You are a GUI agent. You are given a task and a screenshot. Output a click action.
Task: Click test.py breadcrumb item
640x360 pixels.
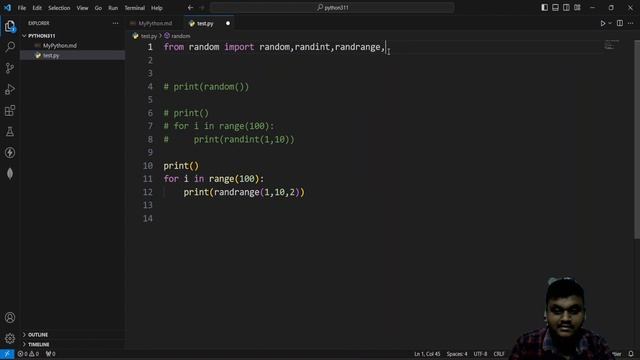click(x=149, y=36)
